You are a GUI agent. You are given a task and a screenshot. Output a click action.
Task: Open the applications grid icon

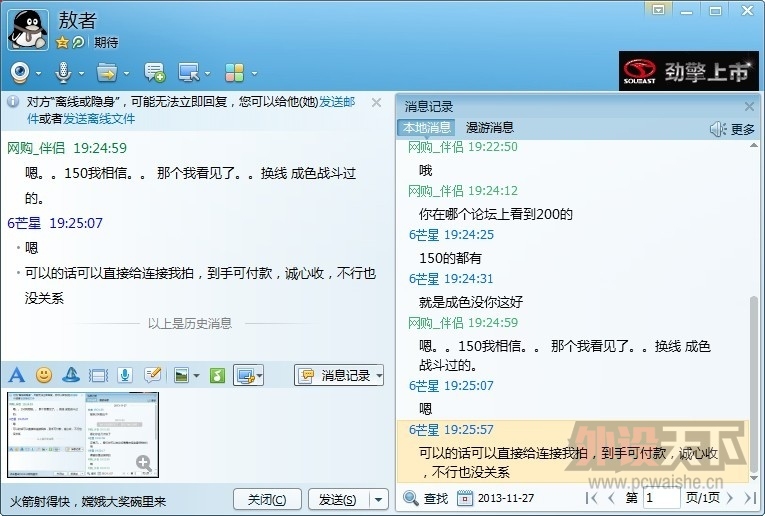234,73
